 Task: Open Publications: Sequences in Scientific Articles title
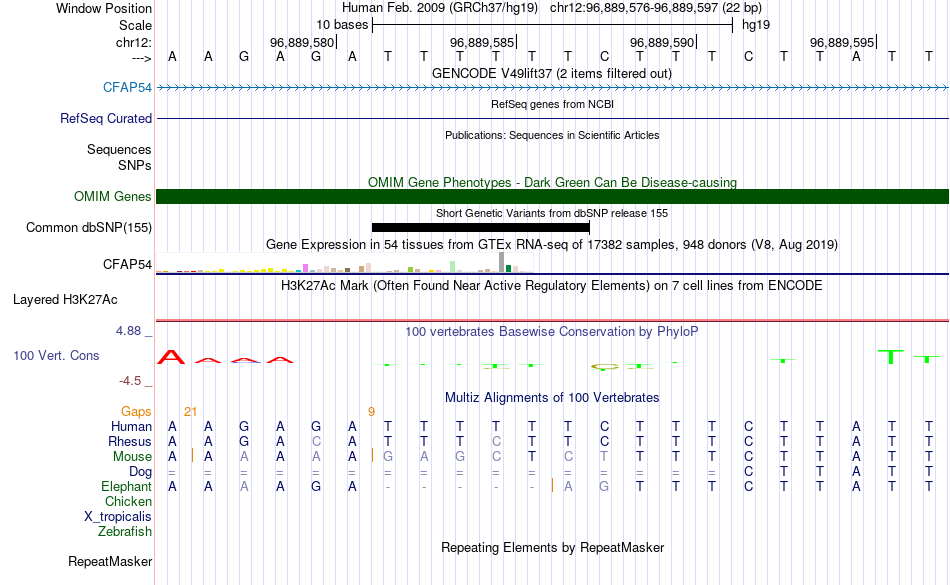552,135
